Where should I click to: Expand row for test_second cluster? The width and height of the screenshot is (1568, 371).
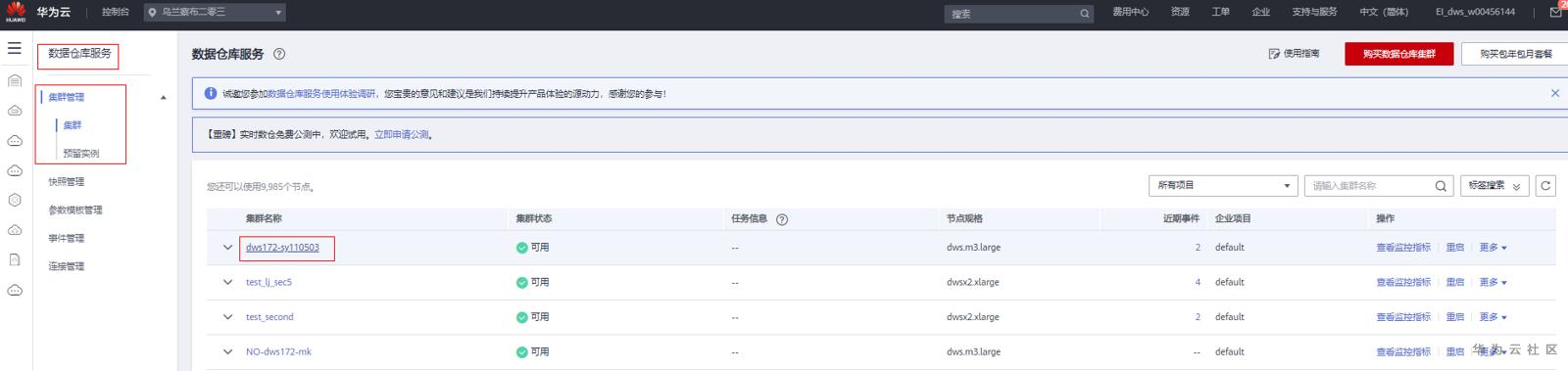point(228,317)
